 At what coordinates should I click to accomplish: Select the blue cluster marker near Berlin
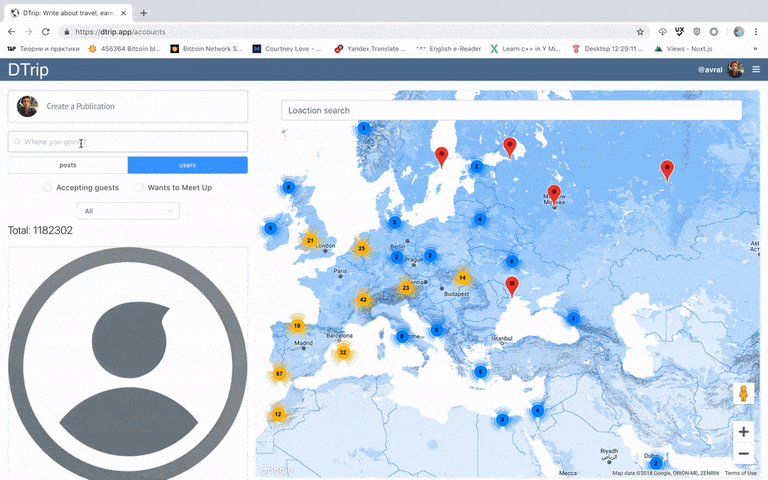click(397, 257)
